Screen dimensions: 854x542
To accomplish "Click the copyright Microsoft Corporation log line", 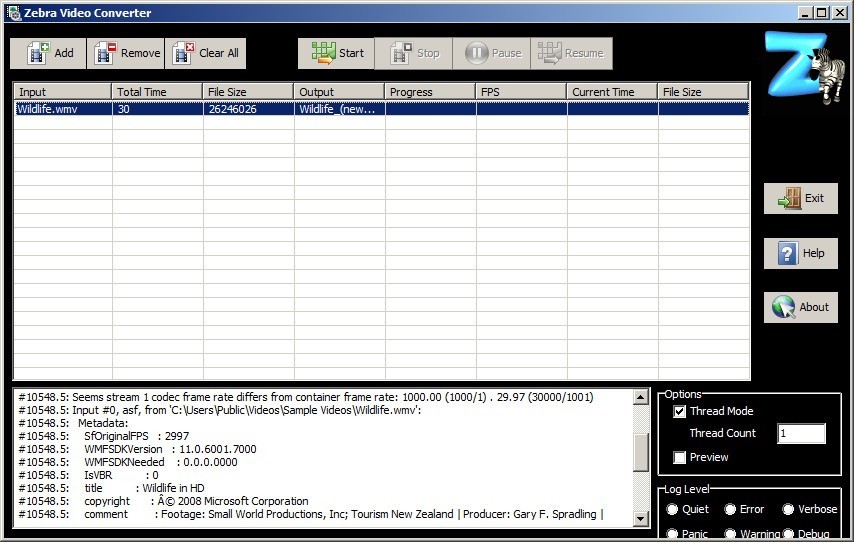I will pos(163,501).
